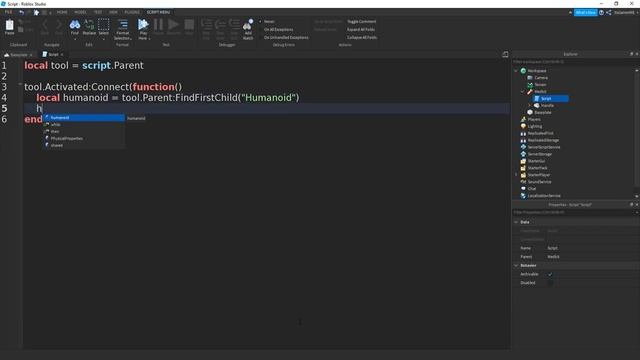
Task: Select ServerScriptService in Explorer
Action: [x=540, y=147]
